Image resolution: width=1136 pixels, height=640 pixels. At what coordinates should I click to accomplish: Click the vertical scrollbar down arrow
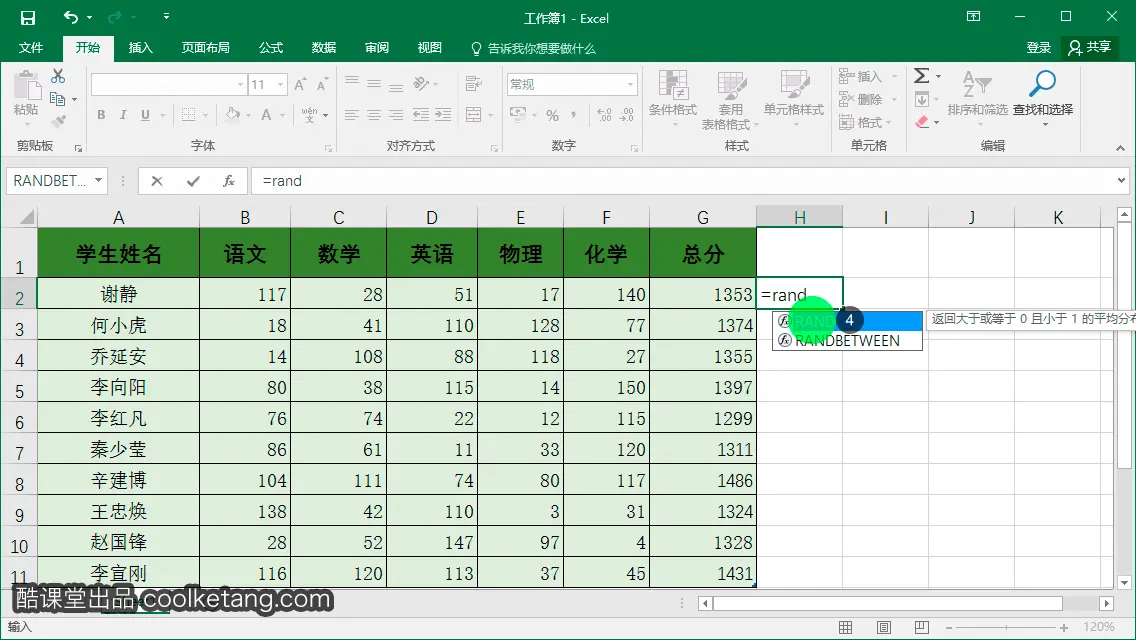[1124, 582]
